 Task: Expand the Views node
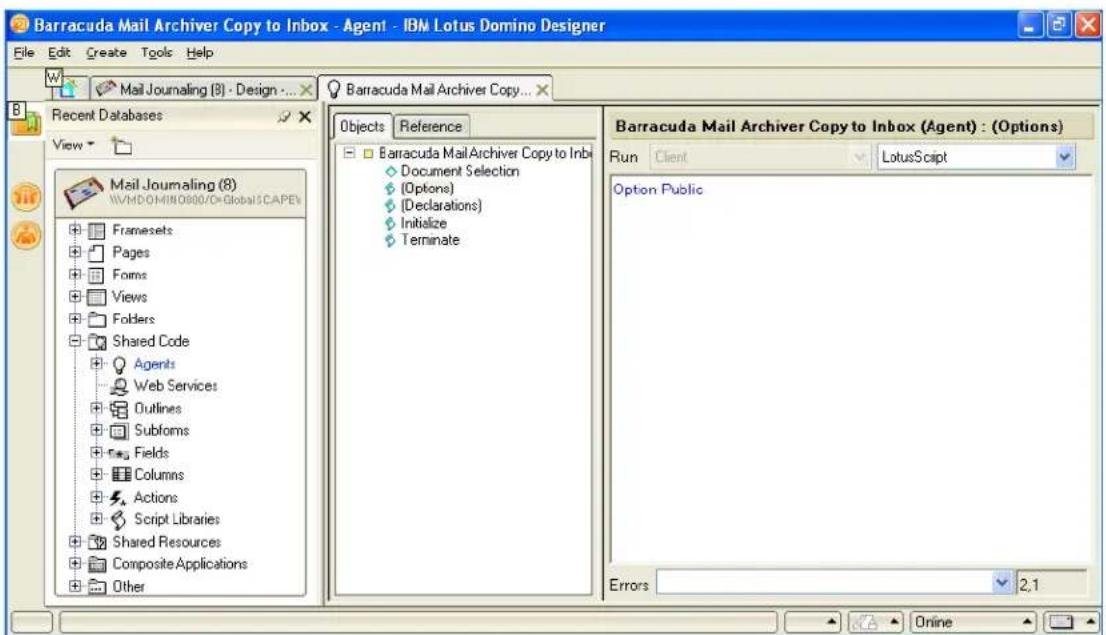(x=75, y=296)
